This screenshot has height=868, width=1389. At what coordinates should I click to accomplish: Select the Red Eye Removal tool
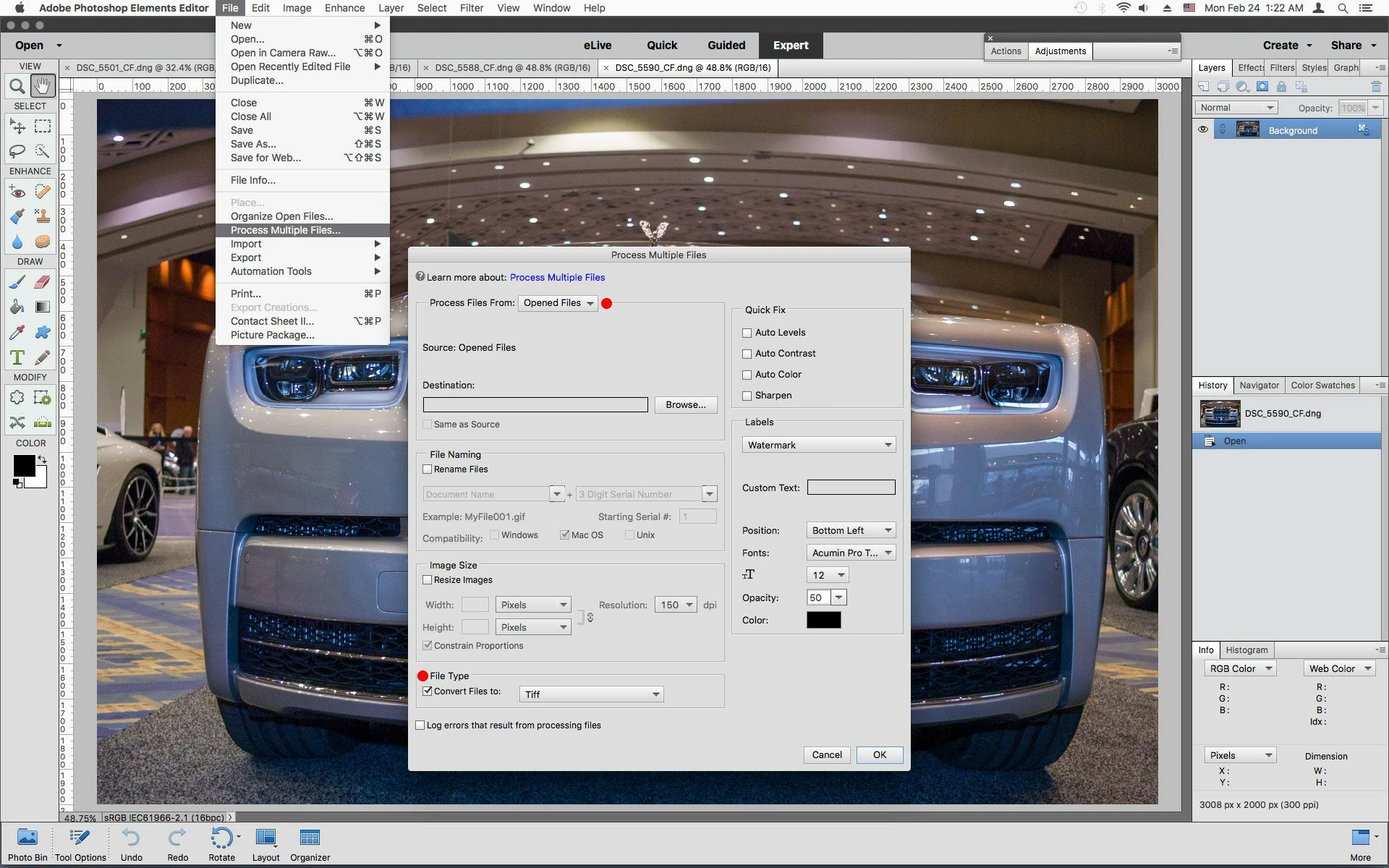point(17,192)
